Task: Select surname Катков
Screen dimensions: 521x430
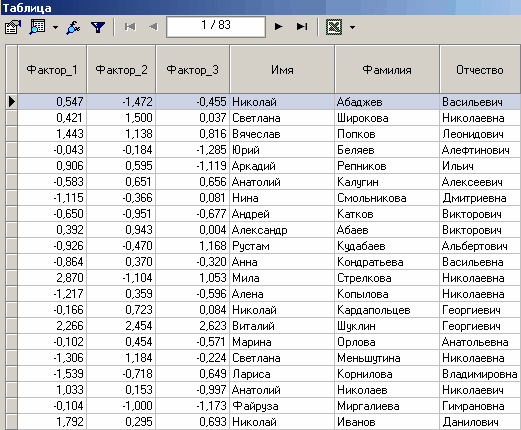Action: (355, 214)
